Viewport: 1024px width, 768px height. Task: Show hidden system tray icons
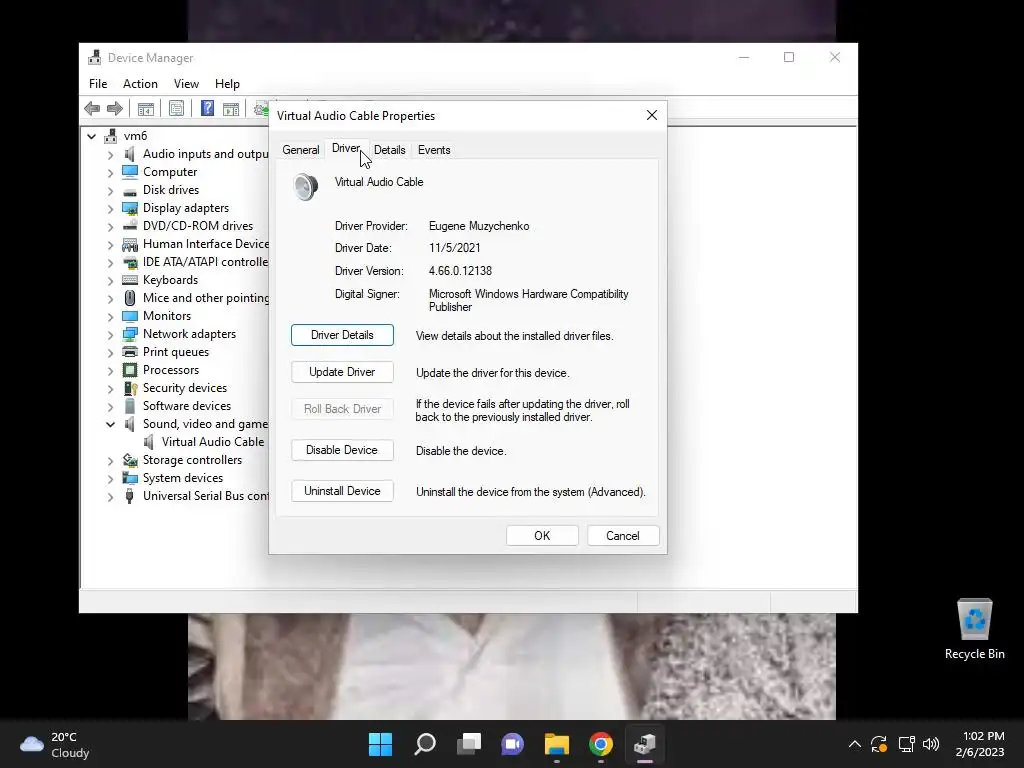[x=854, y=744]
